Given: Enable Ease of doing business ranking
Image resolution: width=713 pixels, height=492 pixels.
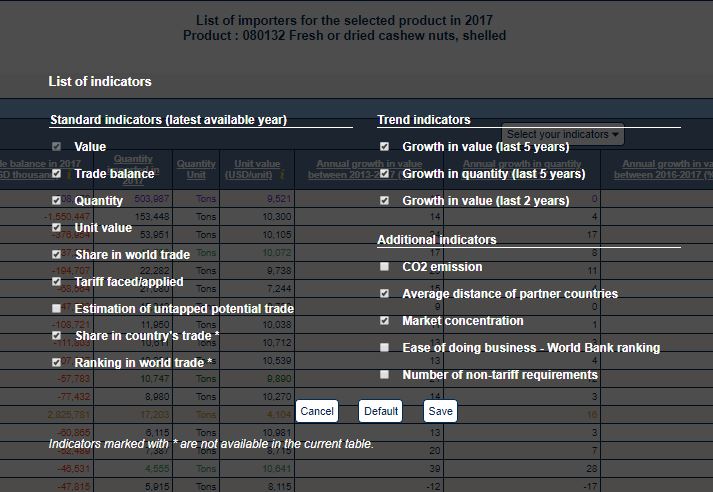Looking at the screenshot, I should [x=385, y=348].
